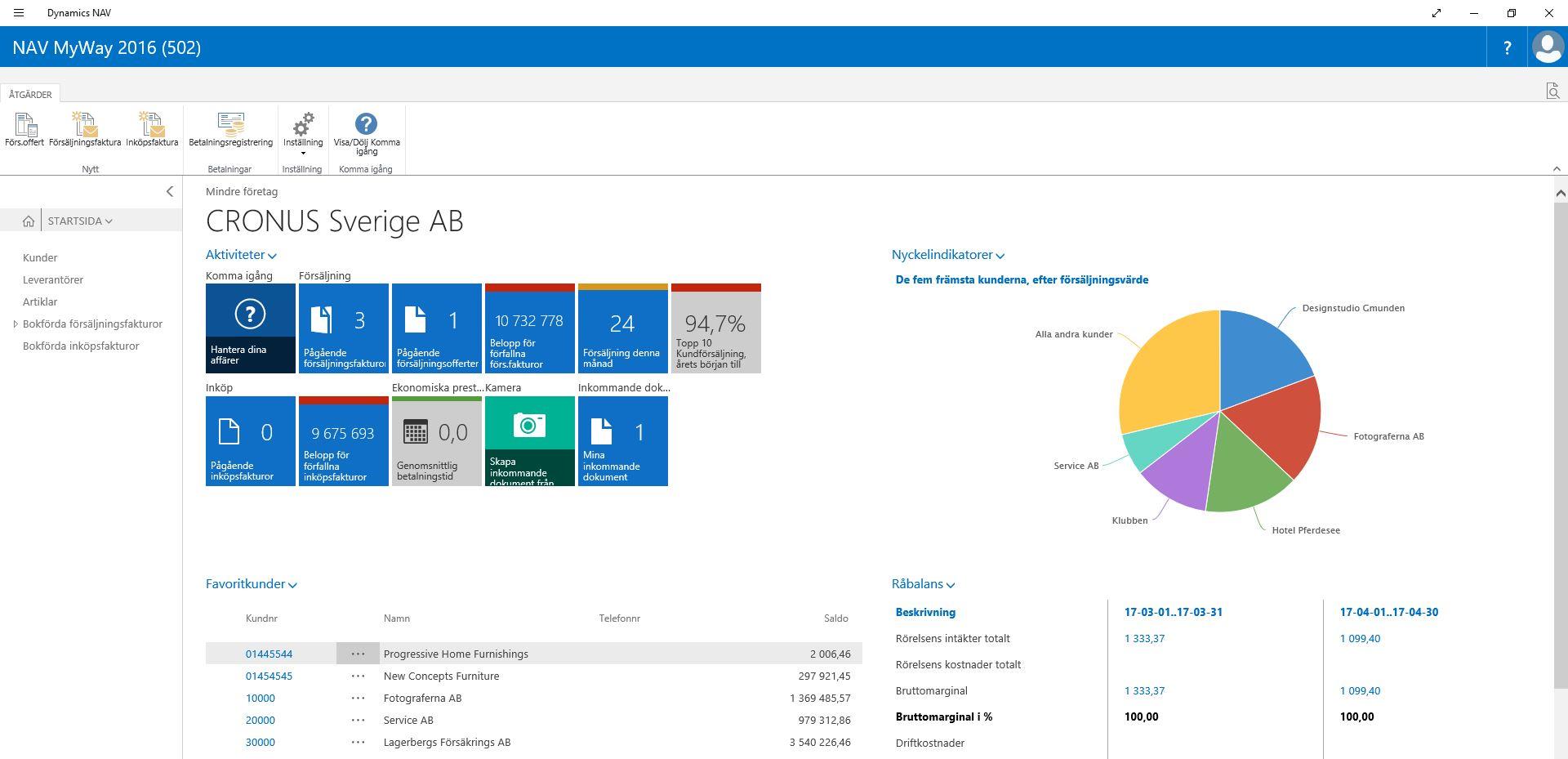The height and width of the screenshot is (759, 1568).
Task: Go to Leverantörer in navigation
Action: coord(53,279)
